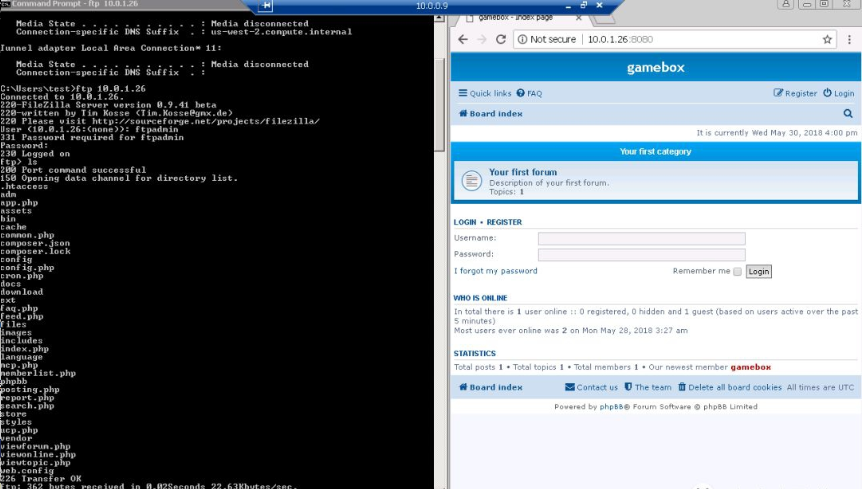Click I forgot my password
Image resolution: width=862 pixels, height=489 pixels.
pyautogui.click(x=496, y=271)
